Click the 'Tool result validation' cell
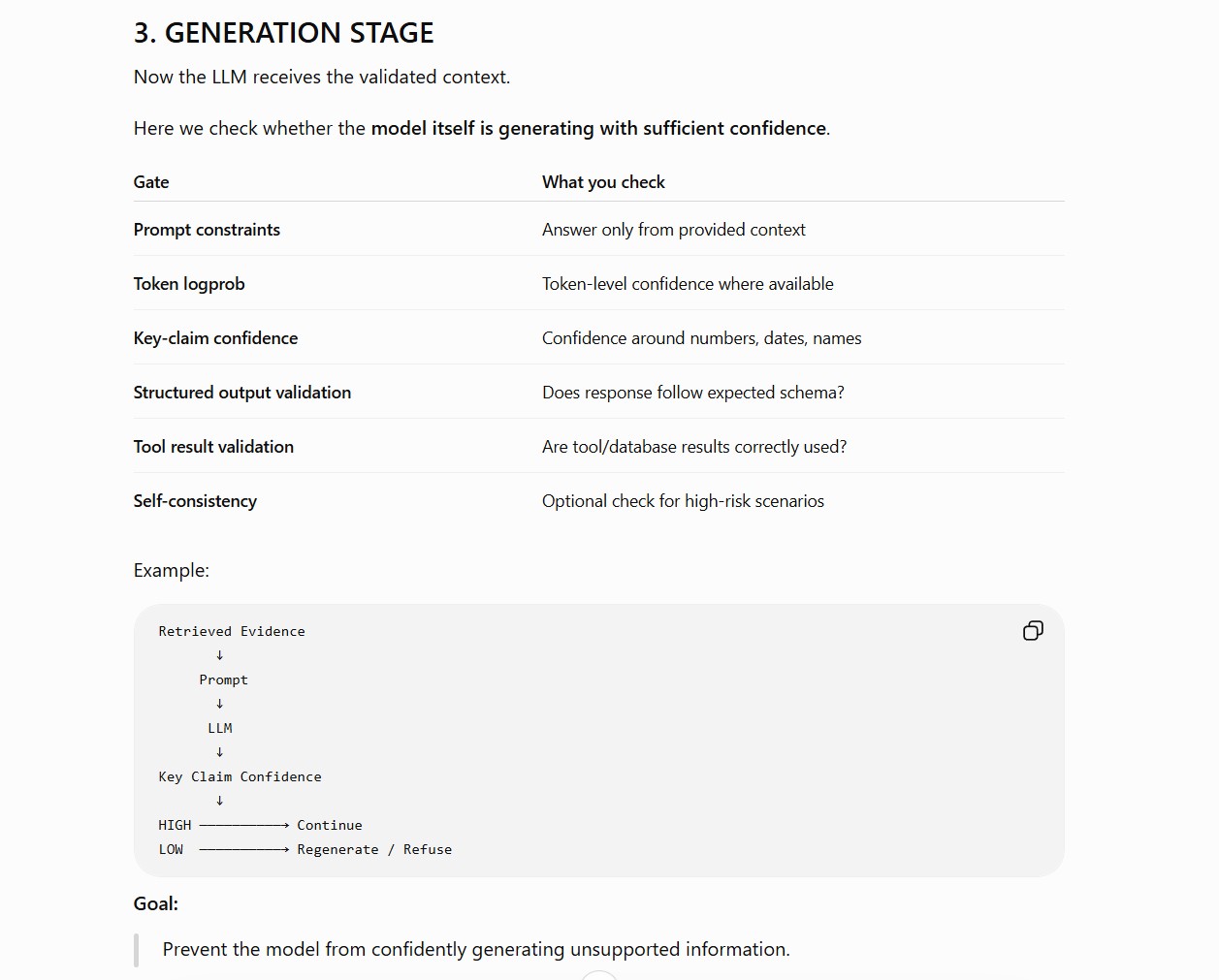The height and width of the screenshot is (980, 1219). (x=213, y=447)
